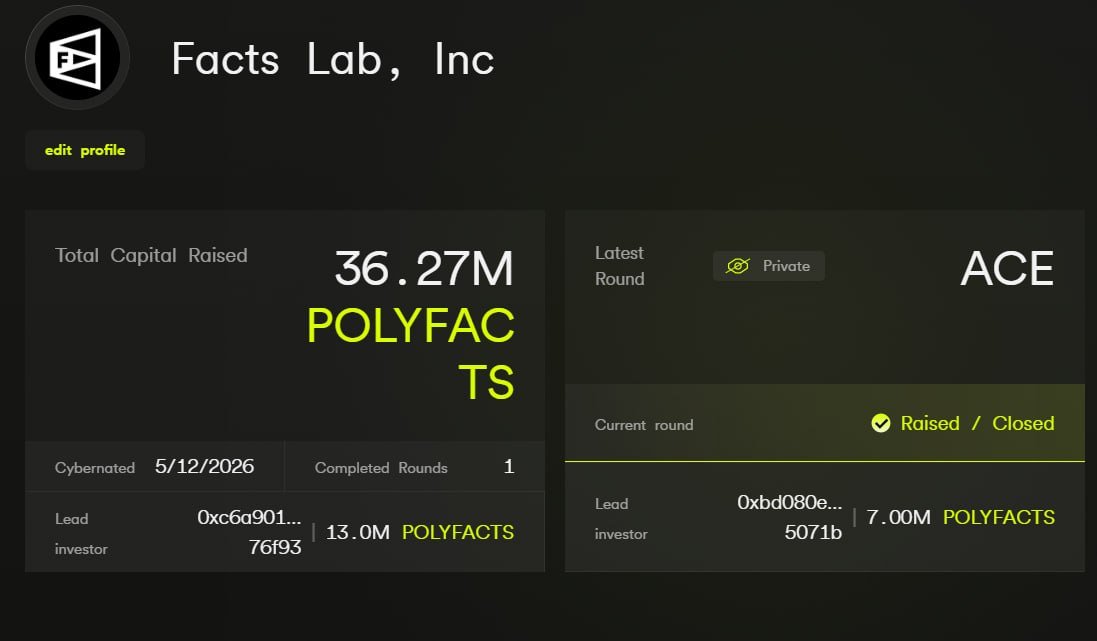Click the Latest Round label
Viewport: 1097px width, 641px height.
coord(619,266)
